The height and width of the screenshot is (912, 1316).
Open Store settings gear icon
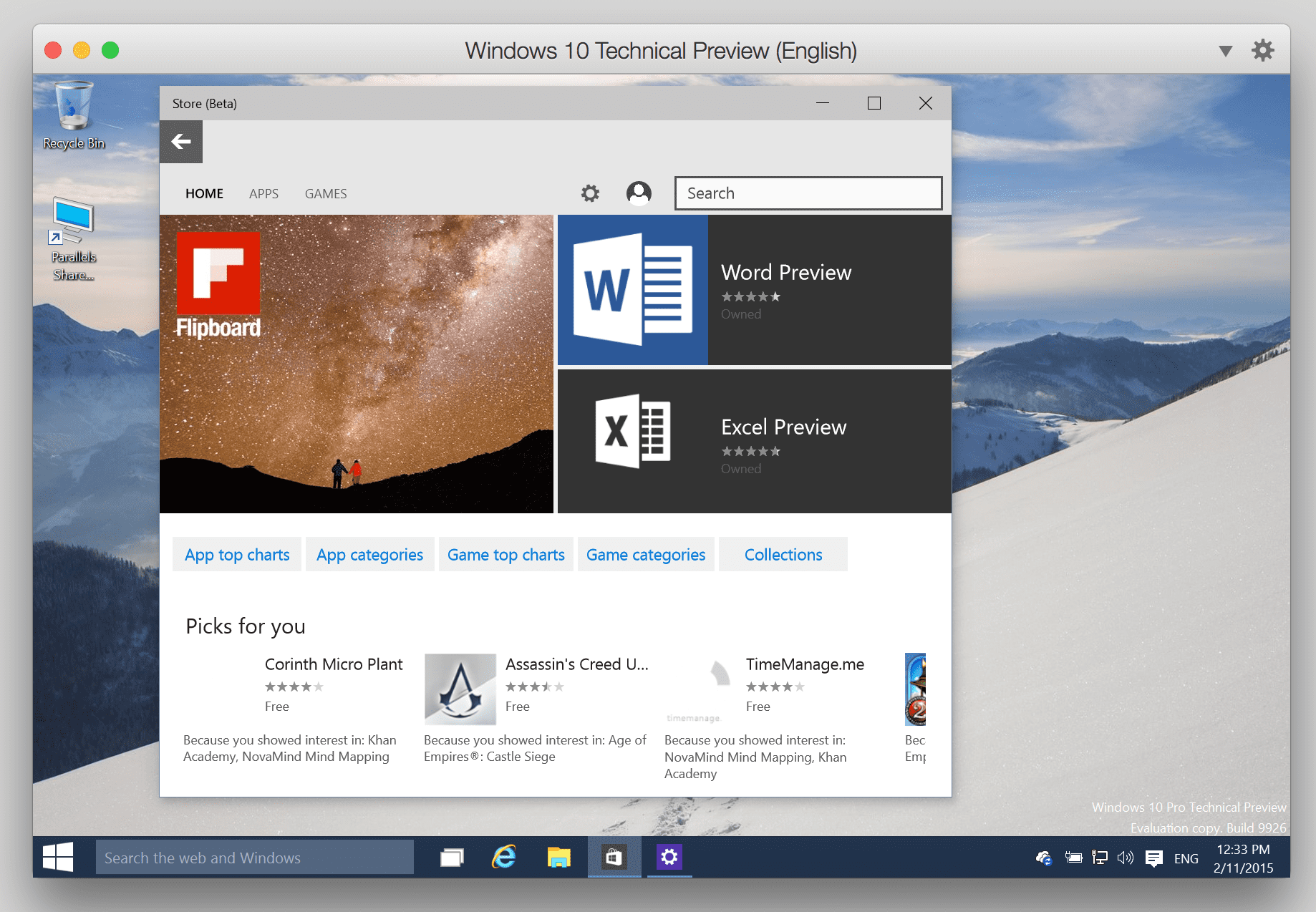pyautogui.click(x=590, y=193)
